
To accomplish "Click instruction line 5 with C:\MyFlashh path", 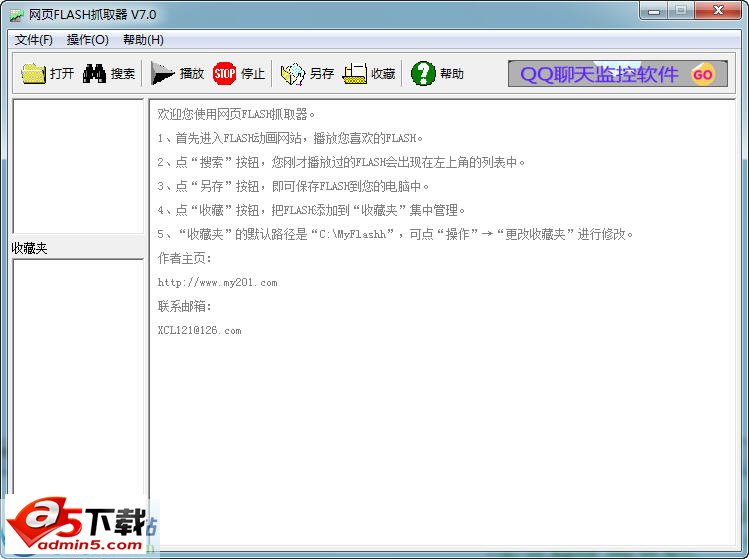I will [x=395, y=234].
